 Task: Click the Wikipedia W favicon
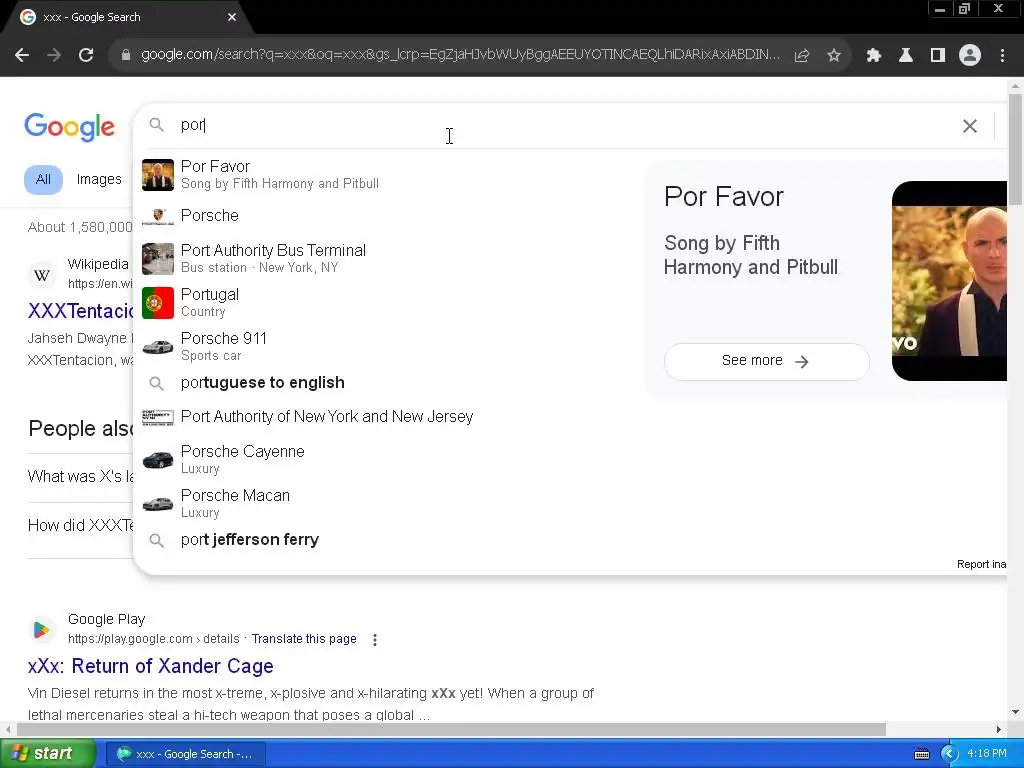pyautogui.click(x=42, y=275)
